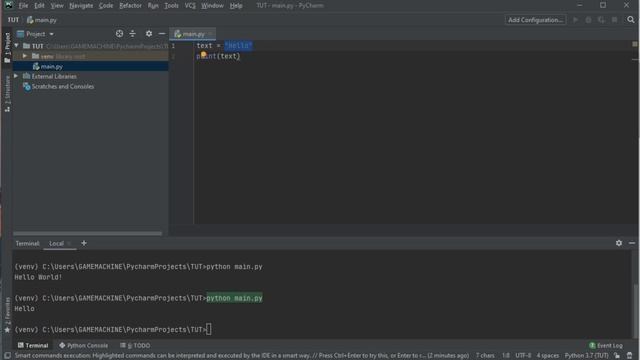The height and width of the screenshot is (360, 640).
Task: Open the Event Log
Action: (x=606, y=345)
